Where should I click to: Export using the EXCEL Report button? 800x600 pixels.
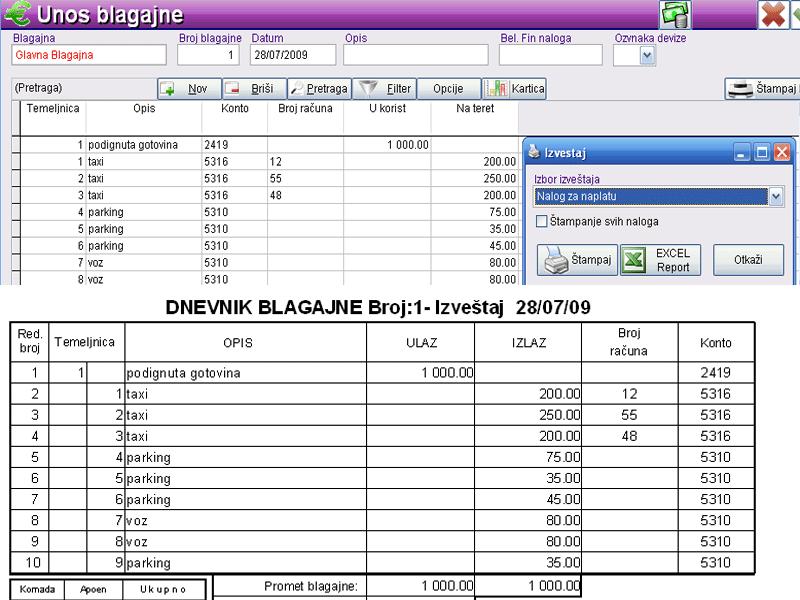[x=660, y=260]
